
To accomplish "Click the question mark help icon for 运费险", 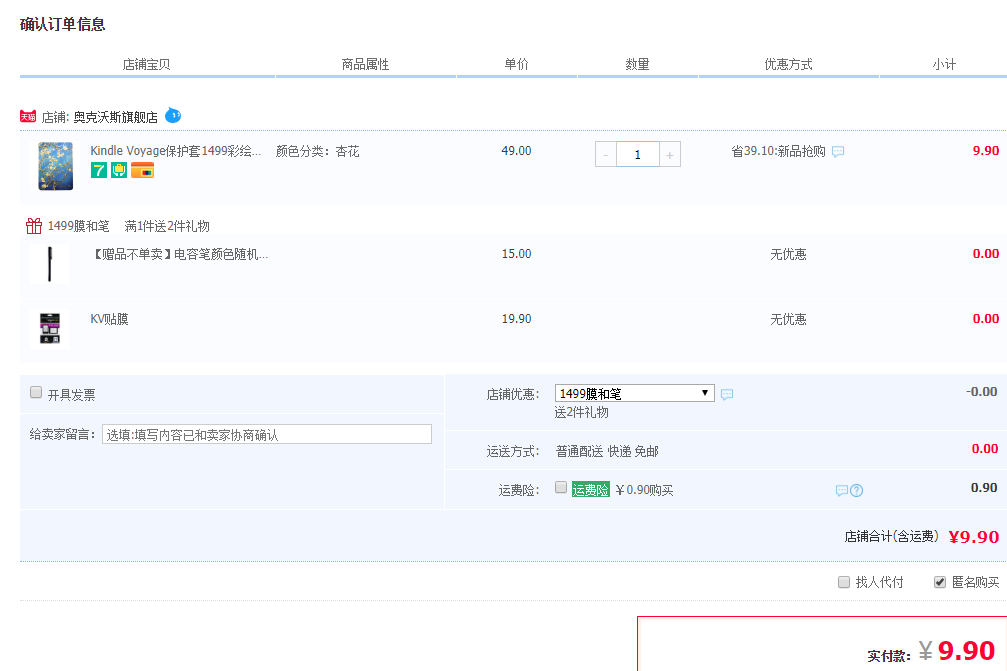I will point(856,490).
